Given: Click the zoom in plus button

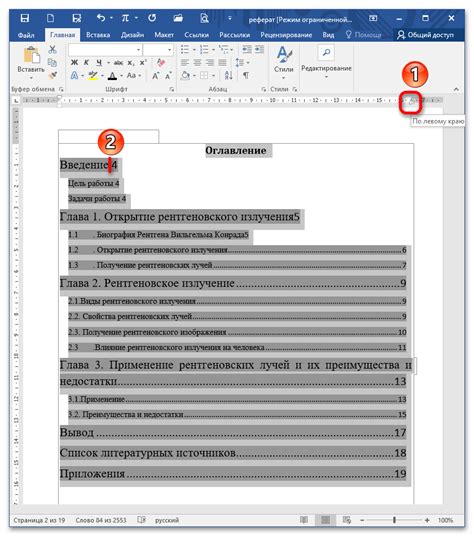Looking at the screenshot, I should point(427,520).
